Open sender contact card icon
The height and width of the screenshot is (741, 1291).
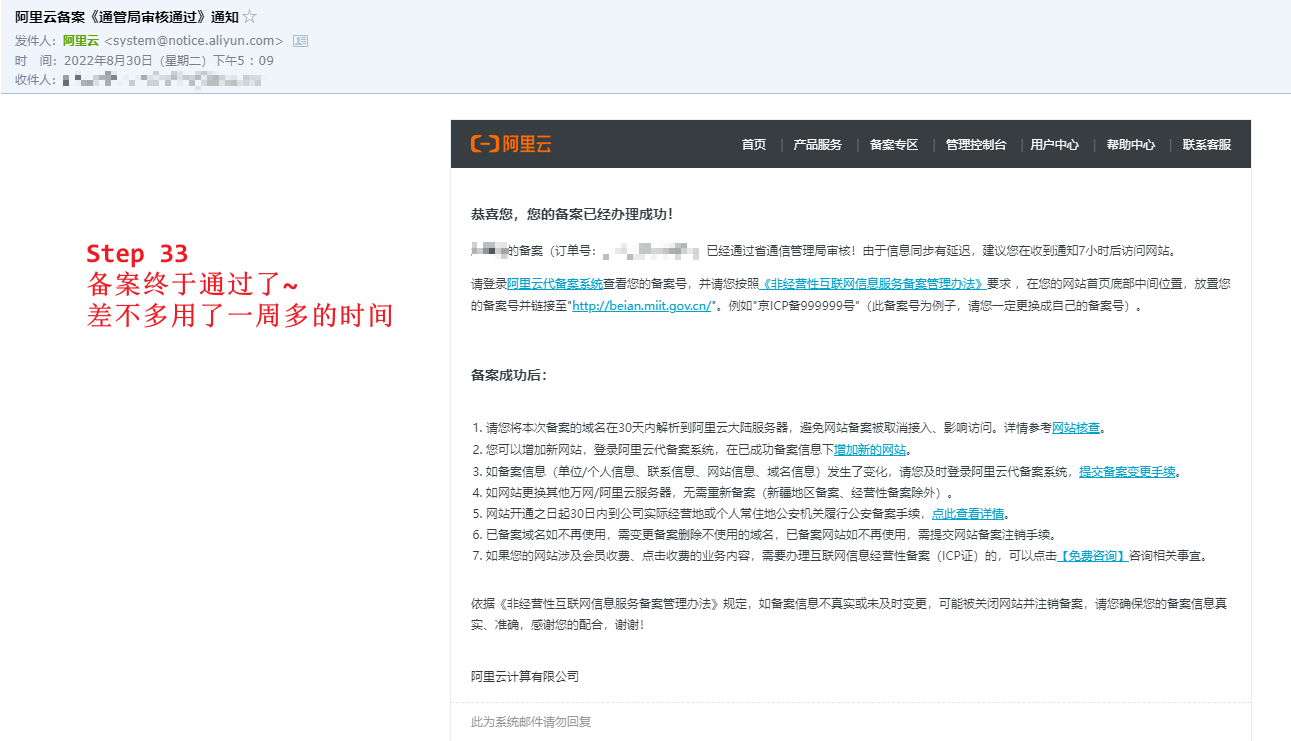coord(300,41)
